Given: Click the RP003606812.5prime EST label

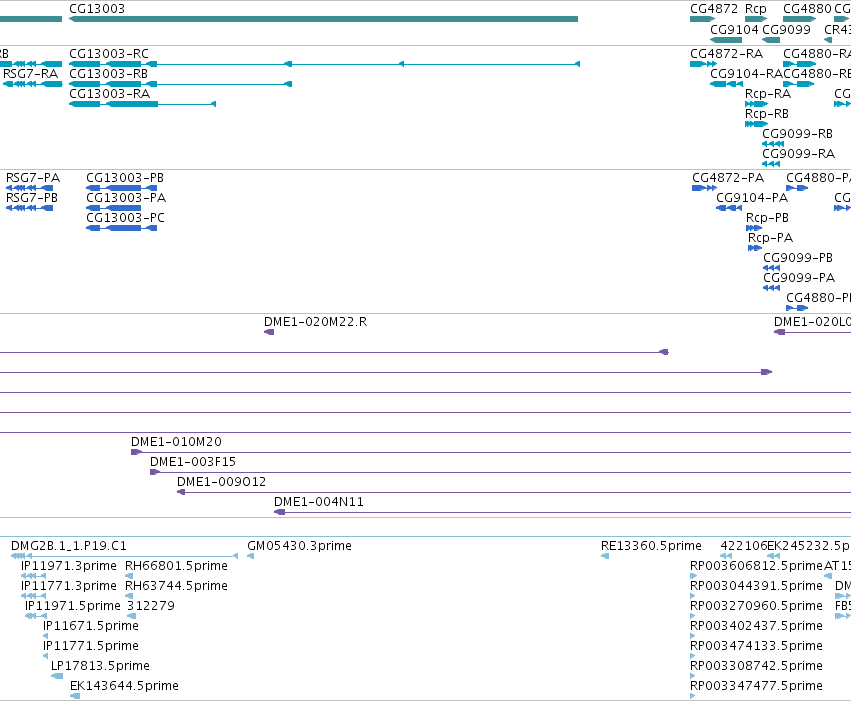Looking at the screenshot, I should (756, 566).
